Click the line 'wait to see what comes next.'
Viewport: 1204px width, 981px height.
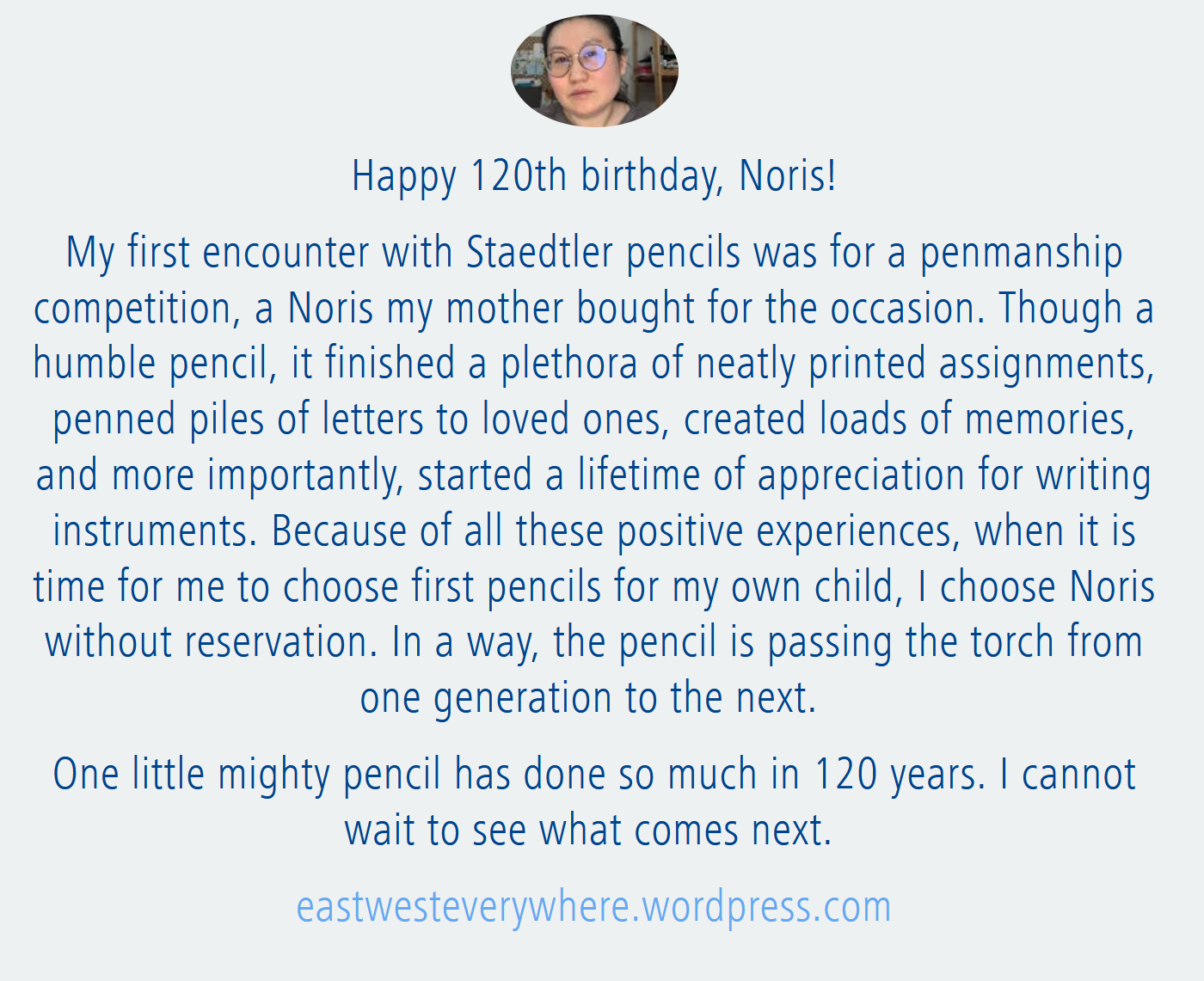(x=588, y=831)
